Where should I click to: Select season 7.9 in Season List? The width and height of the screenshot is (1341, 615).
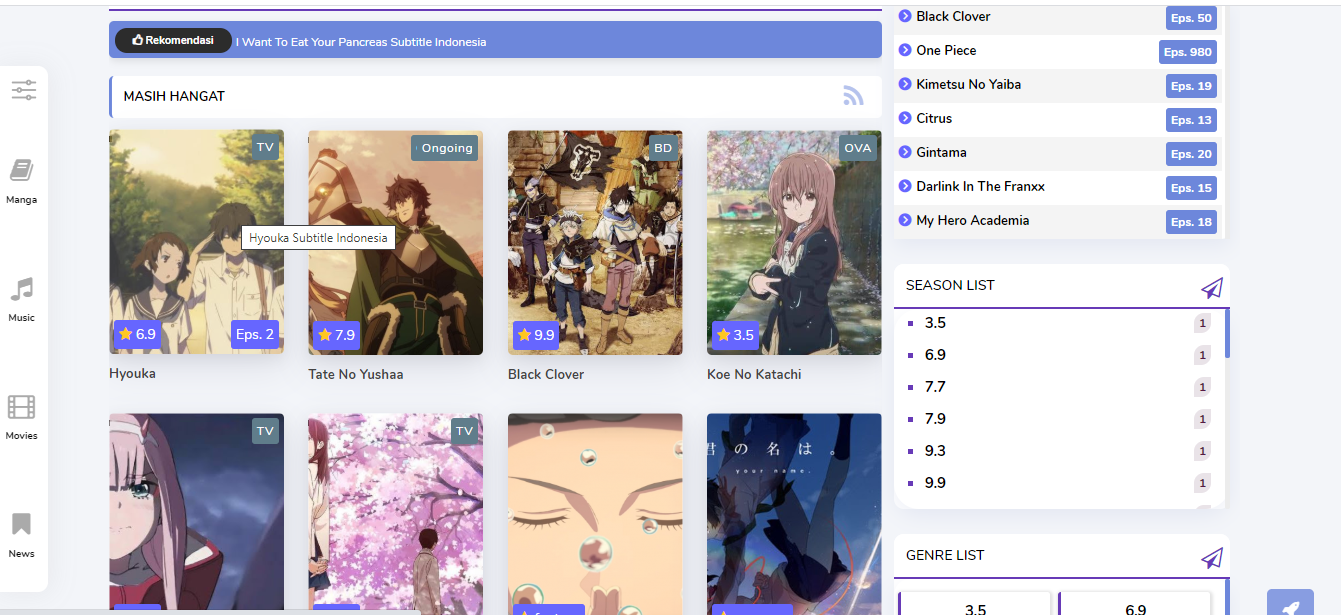click(935, 419)
